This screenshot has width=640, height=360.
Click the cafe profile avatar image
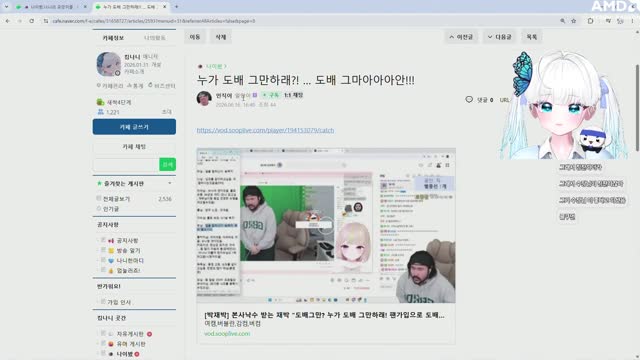click(x=108, y=64)
